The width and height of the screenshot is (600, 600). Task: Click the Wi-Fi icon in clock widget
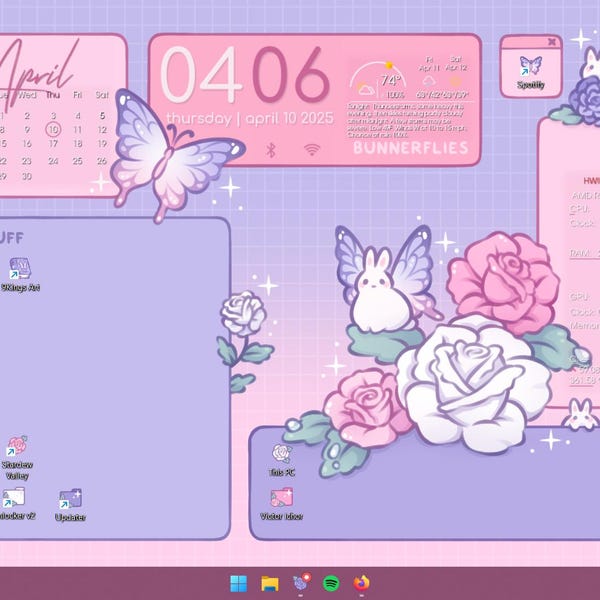tap(312, 150)
